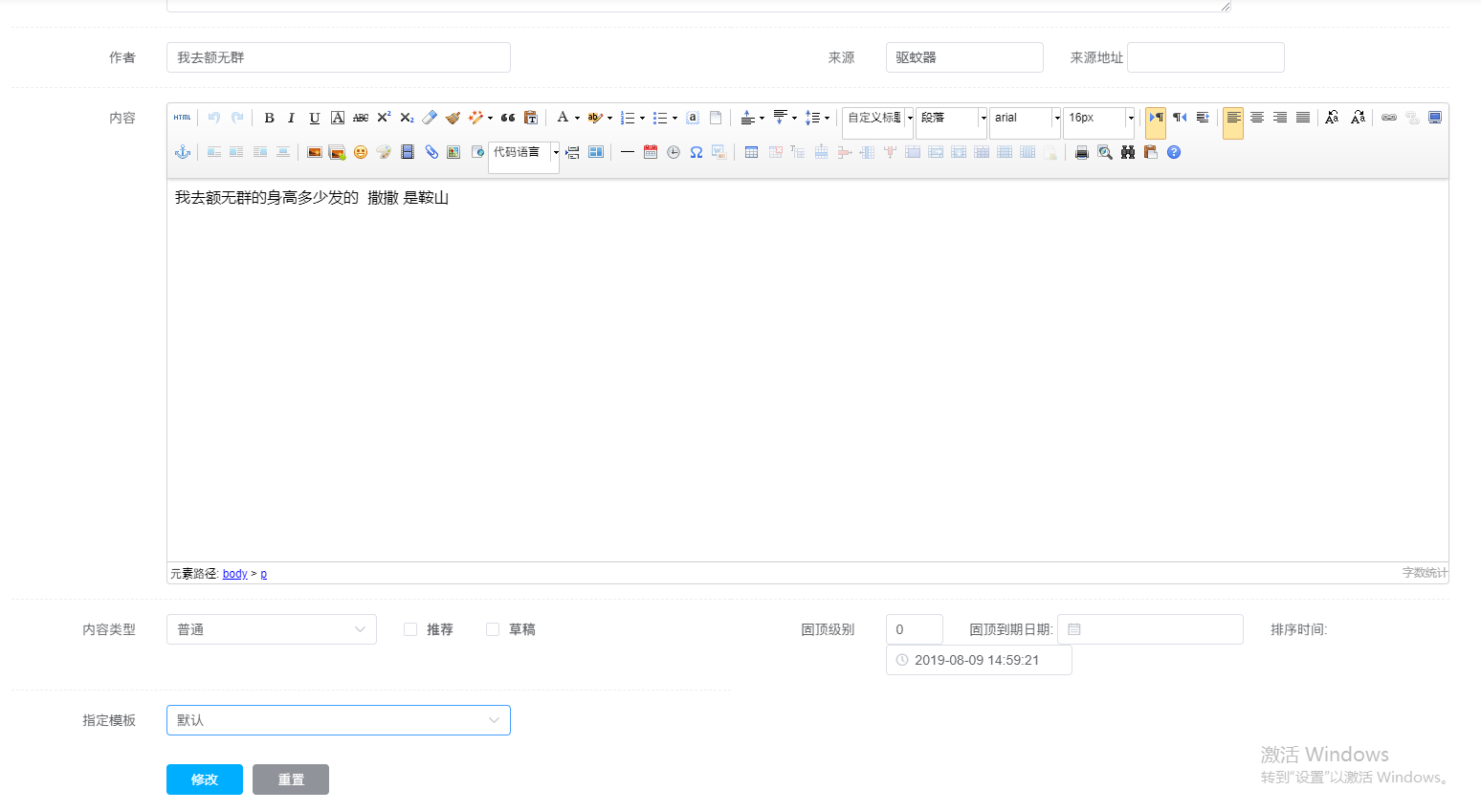The width and height of the screenshot is (1481, 812).
Task: Click the gray 重置 button
Action: point(290,779)
